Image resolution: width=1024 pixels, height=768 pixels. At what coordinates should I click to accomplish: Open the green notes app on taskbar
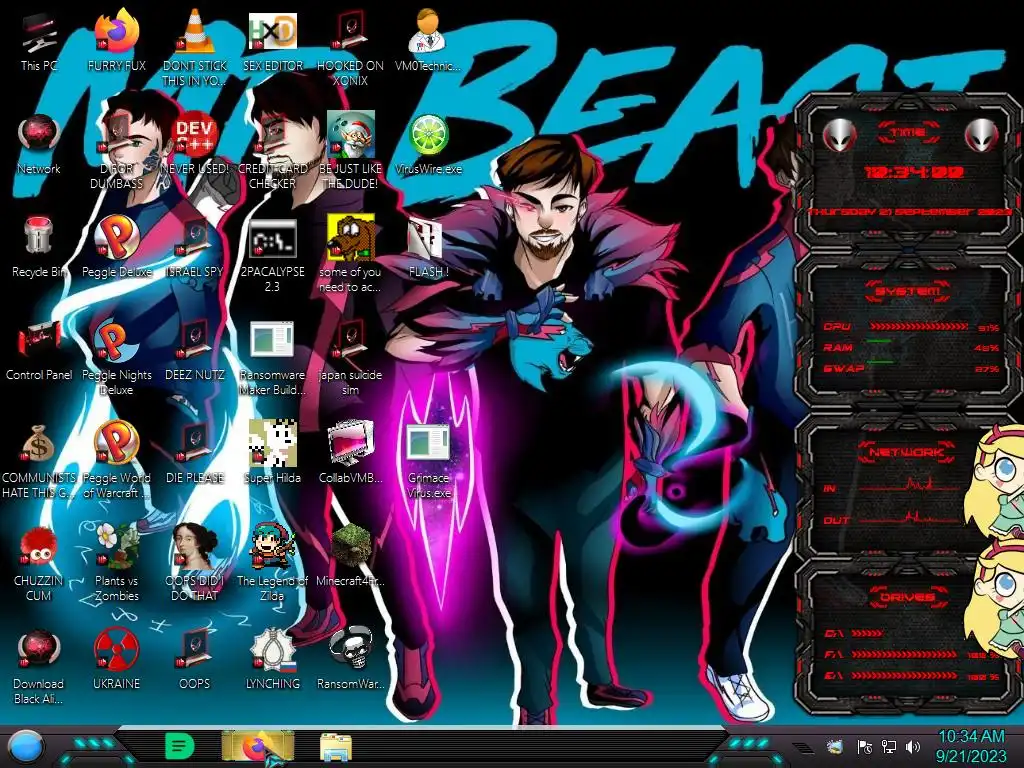tap(180, 746)
